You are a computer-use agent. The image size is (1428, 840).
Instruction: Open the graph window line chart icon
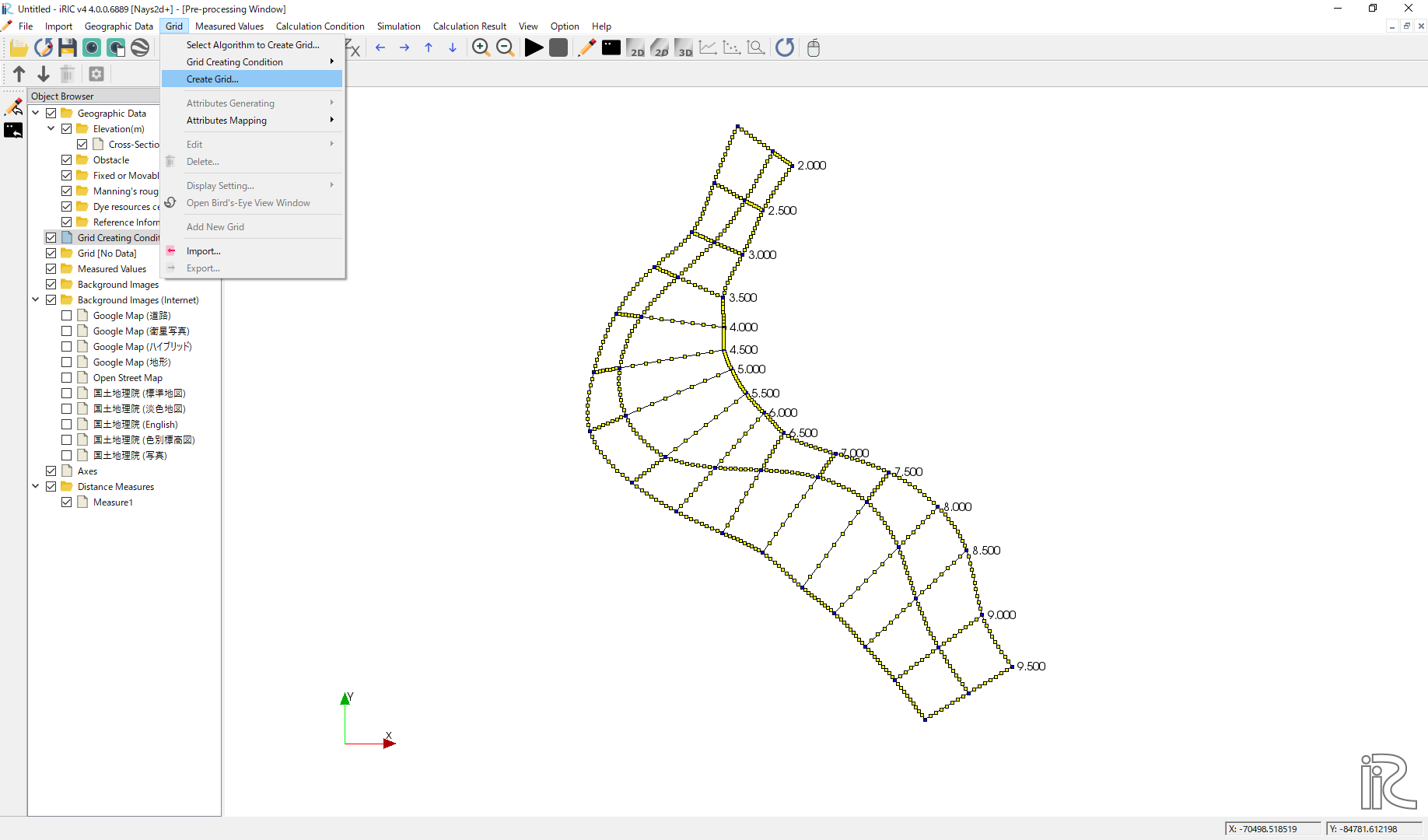(708, 48)
